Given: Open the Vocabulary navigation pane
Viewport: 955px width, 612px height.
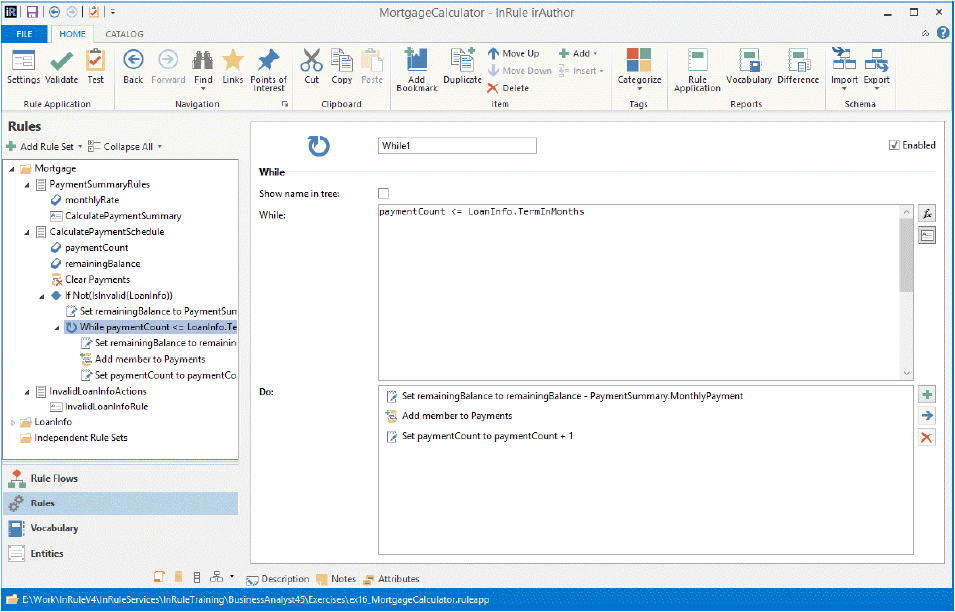Looking at the screenshot, I should 53,528.
